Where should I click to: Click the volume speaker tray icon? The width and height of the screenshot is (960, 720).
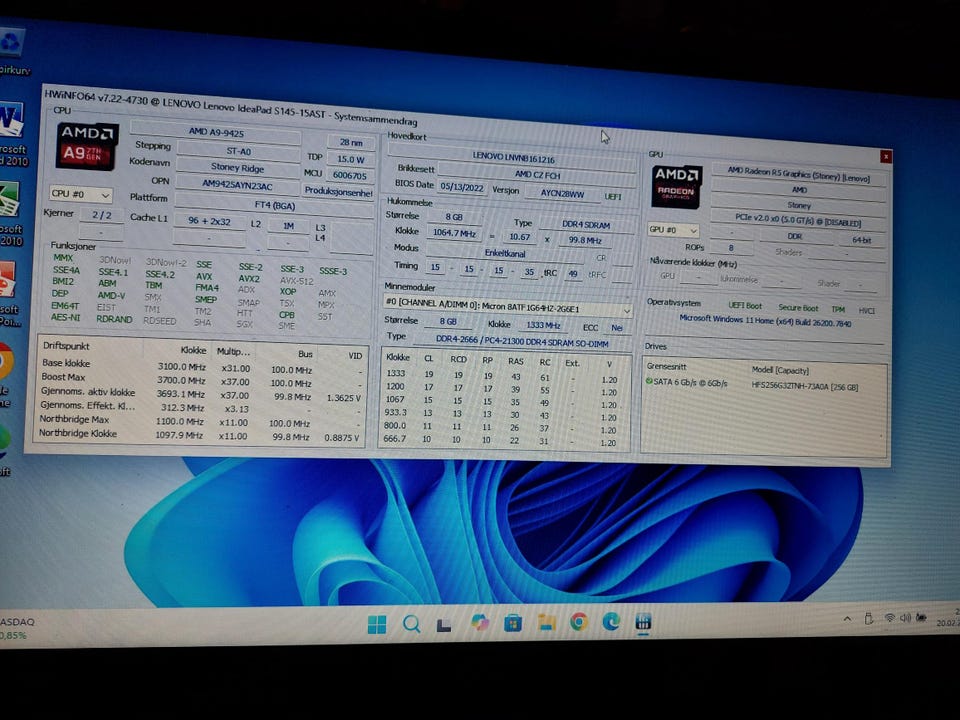pyautogui.click(x=906, y=618)
